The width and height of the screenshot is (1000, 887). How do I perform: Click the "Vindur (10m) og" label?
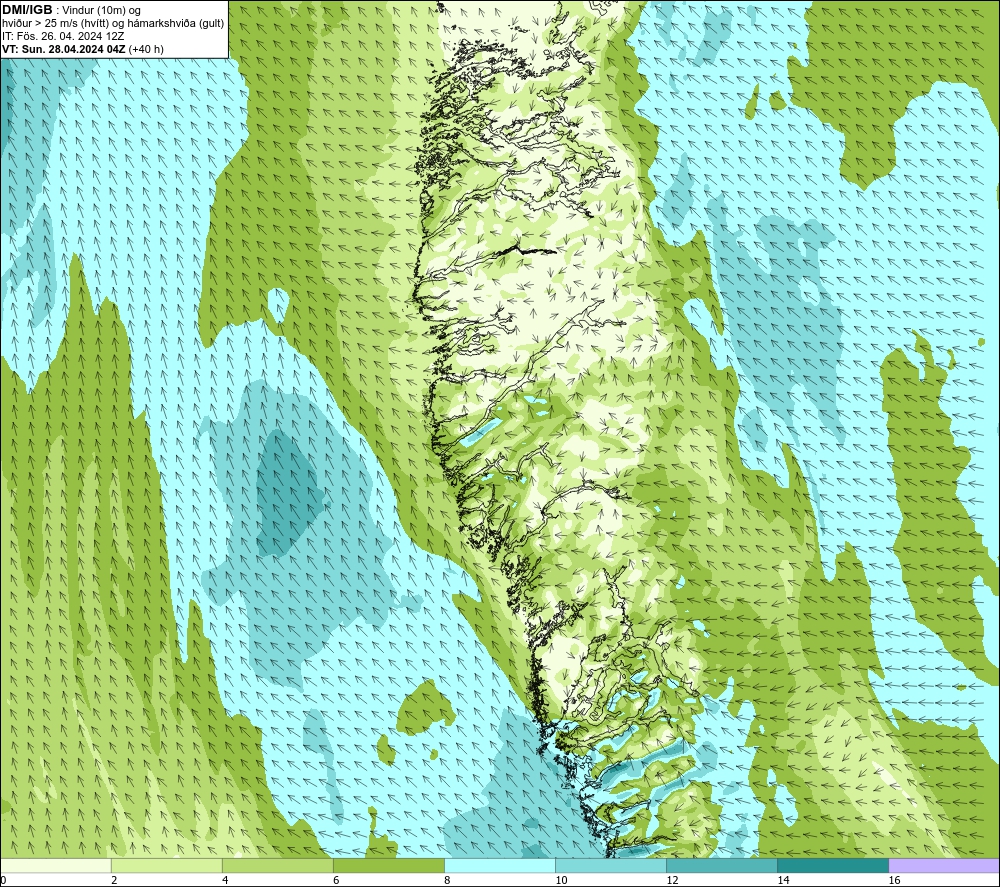pos(101,11)
